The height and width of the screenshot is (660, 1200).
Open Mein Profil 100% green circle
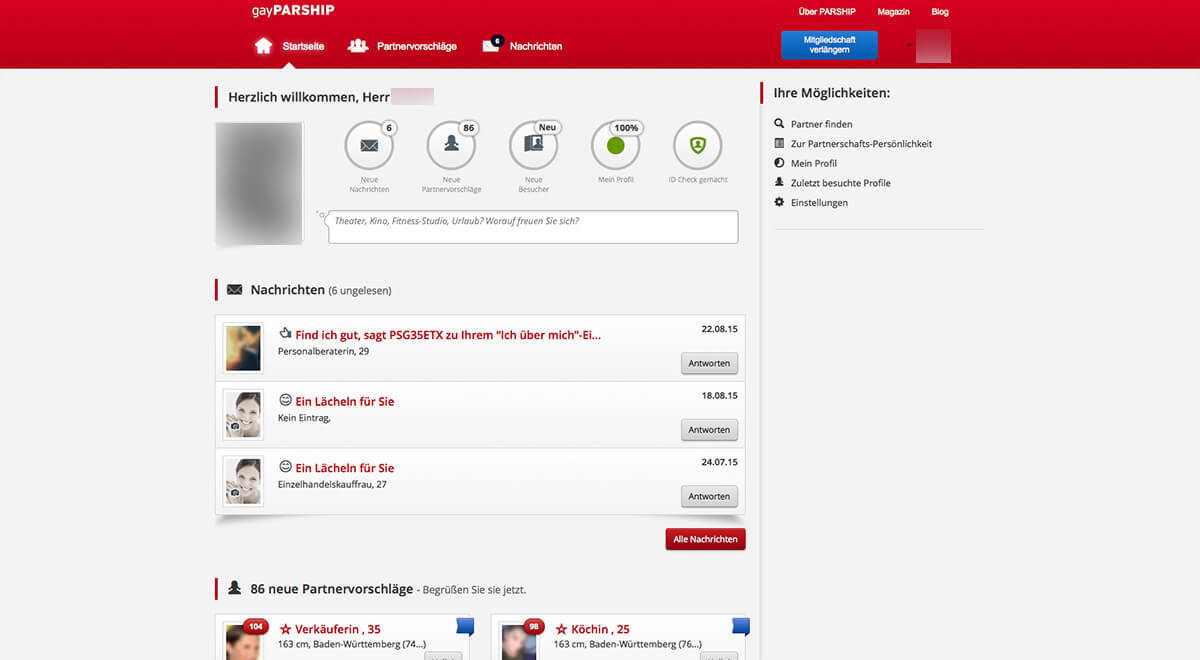click(615, 146)
